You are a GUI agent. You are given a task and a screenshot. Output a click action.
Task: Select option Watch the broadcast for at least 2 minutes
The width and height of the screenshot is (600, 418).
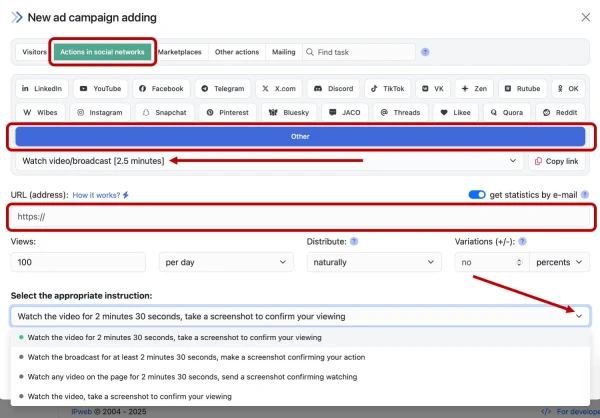click(x=300, y=357)
